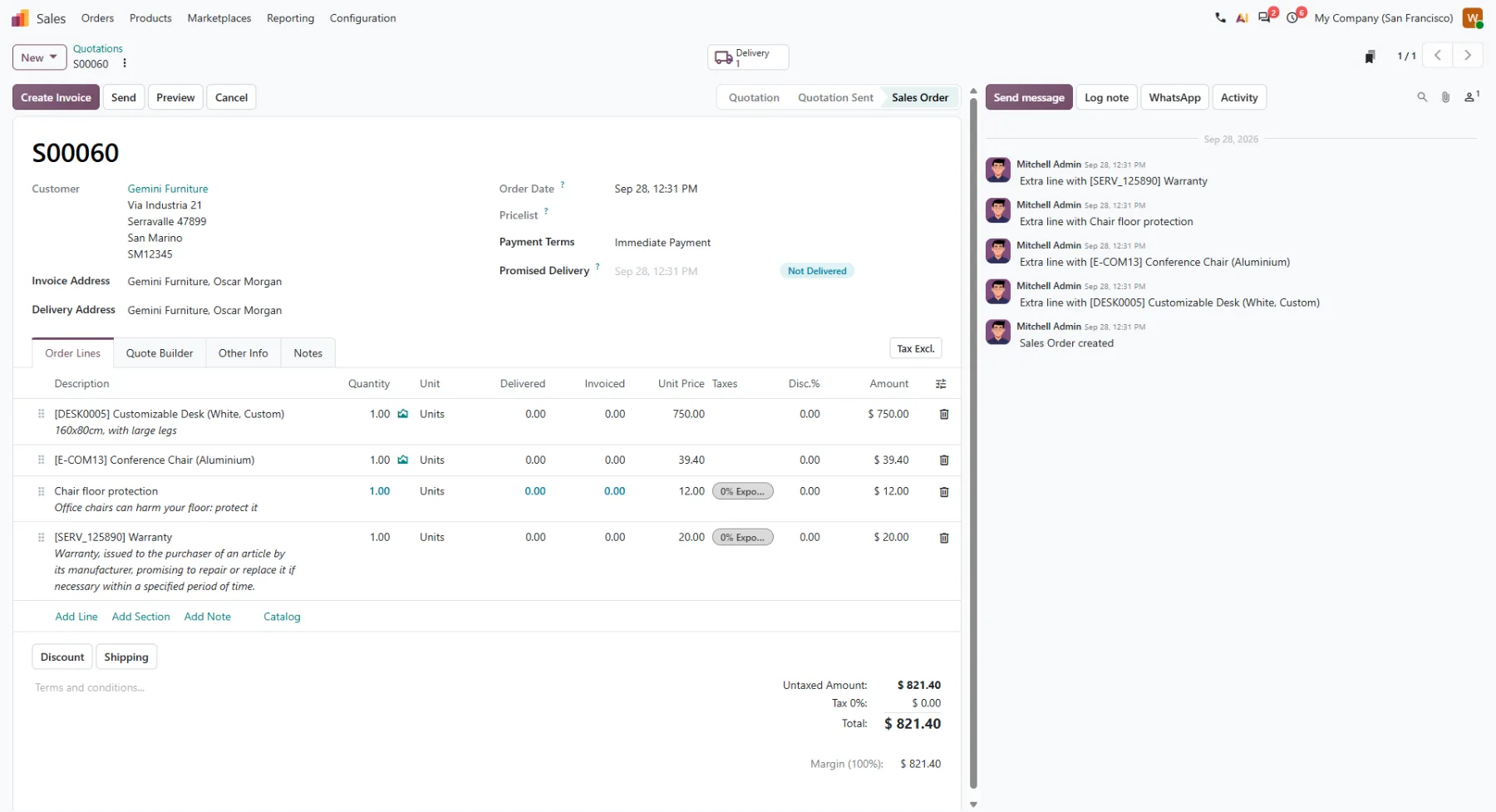Click Add Section link
1496x812 pixels.
140,617
